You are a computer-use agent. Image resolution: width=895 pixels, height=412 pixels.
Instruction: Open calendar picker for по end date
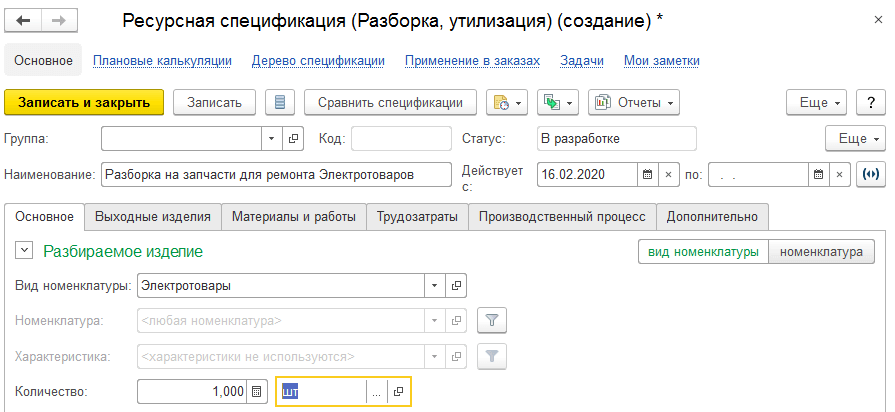[x=819, y=175]
